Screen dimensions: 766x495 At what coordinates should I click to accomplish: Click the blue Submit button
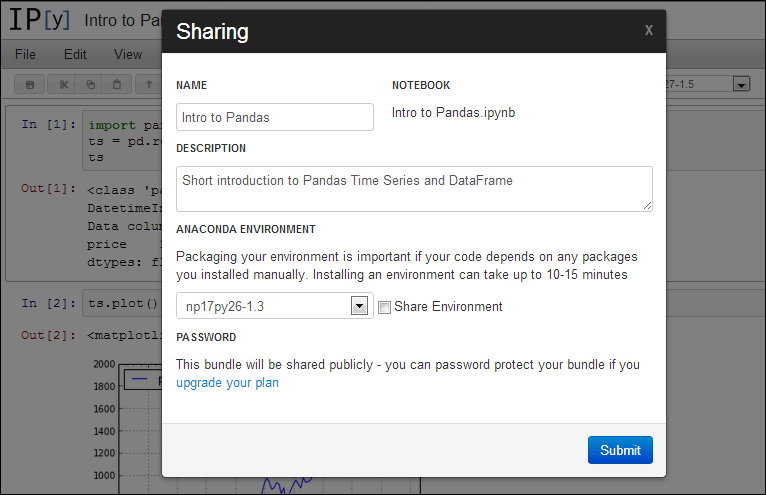[620, 450]
